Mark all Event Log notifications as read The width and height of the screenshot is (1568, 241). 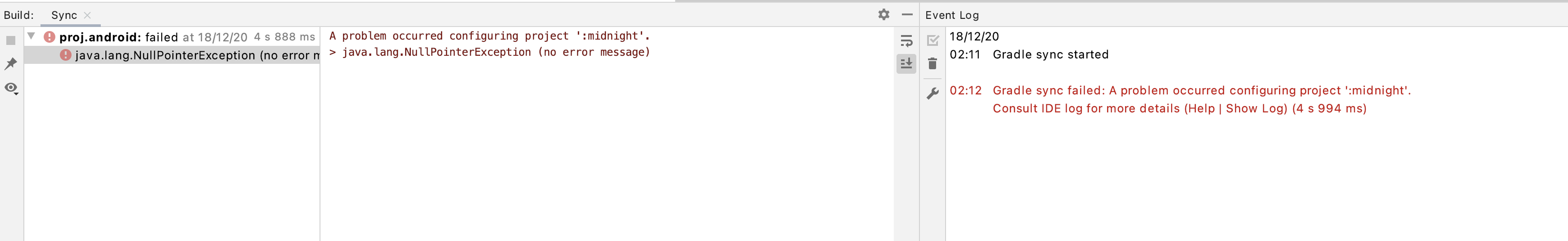(933, 41)
